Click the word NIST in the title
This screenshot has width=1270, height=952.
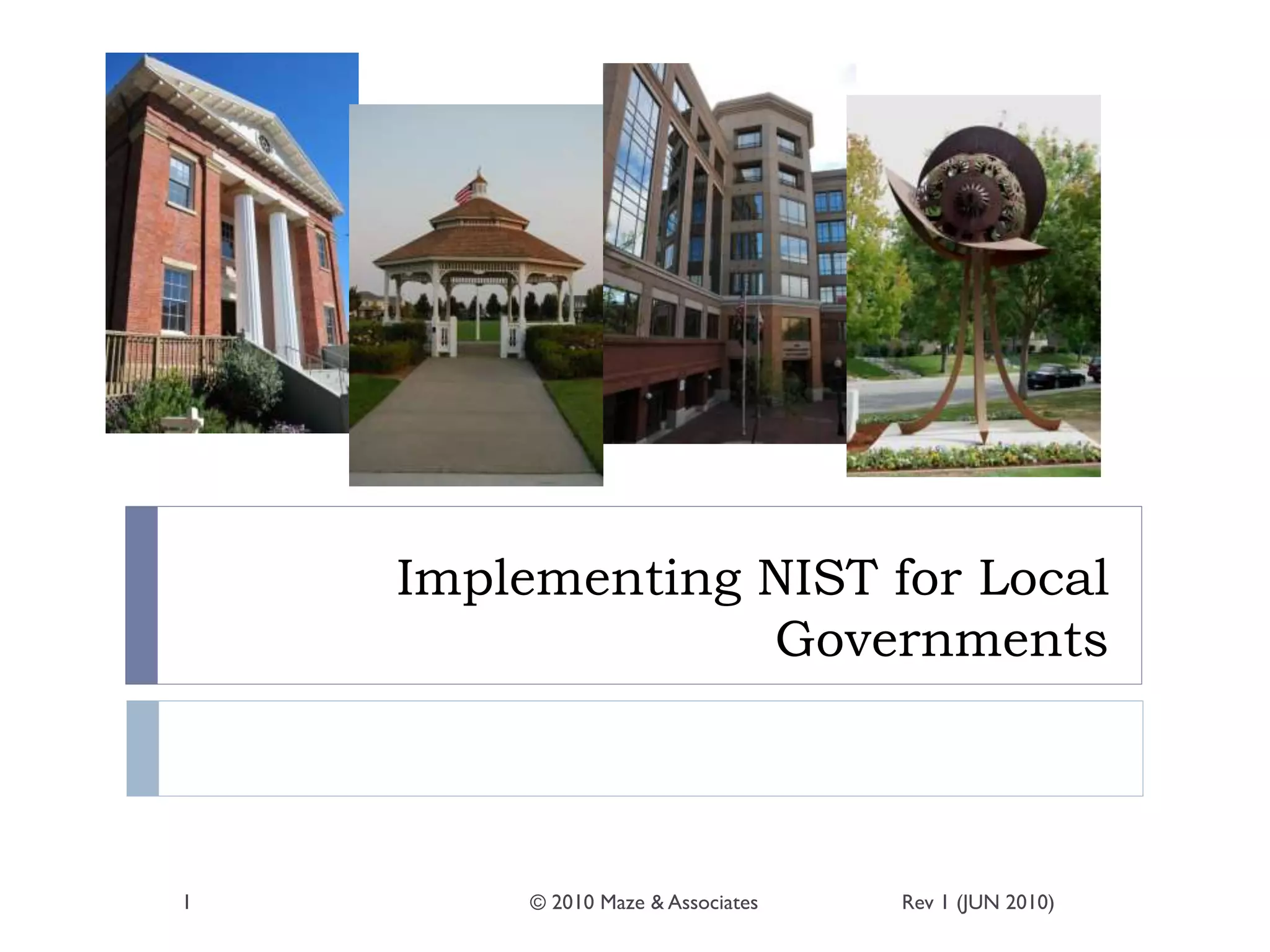click(817, 578)
